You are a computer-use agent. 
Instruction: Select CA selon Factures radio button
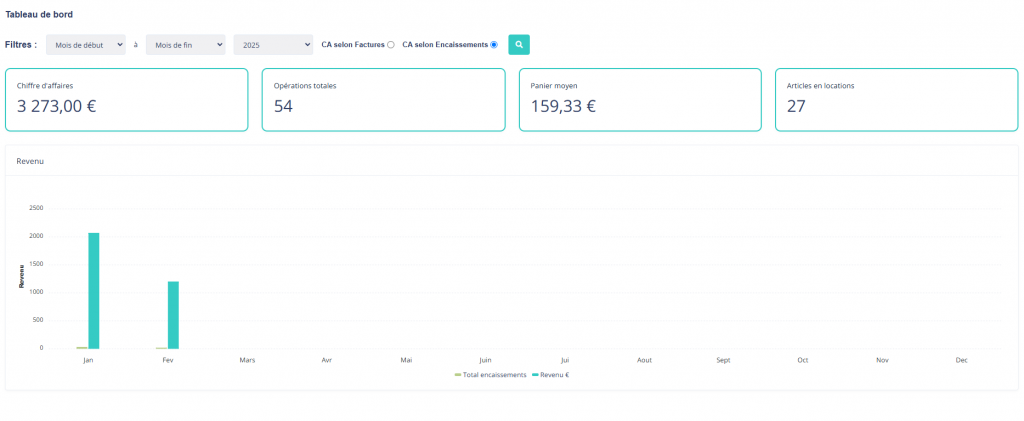pos(391,45)
